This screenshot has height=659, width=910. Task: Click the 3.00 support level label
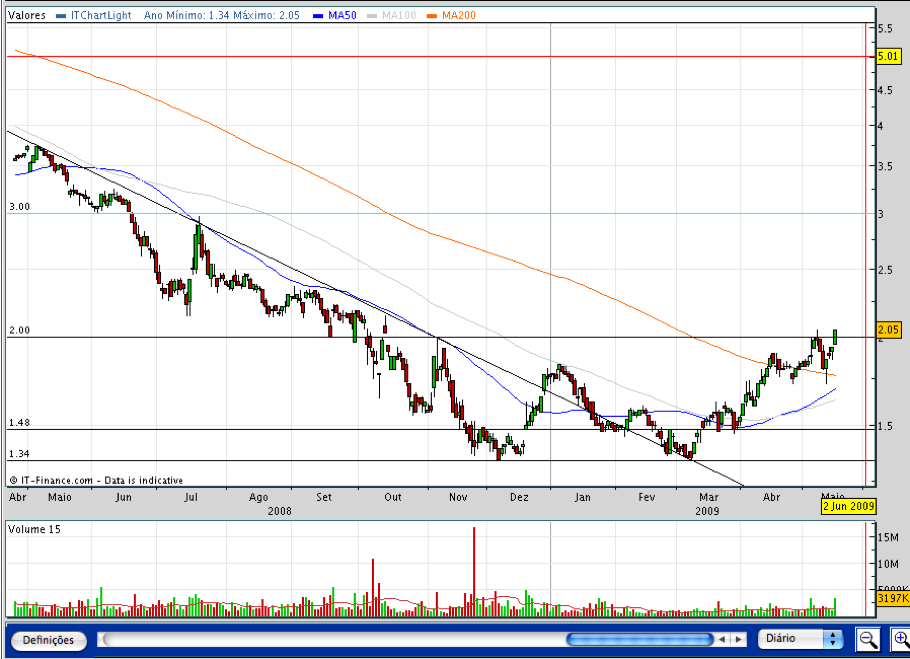19,207
